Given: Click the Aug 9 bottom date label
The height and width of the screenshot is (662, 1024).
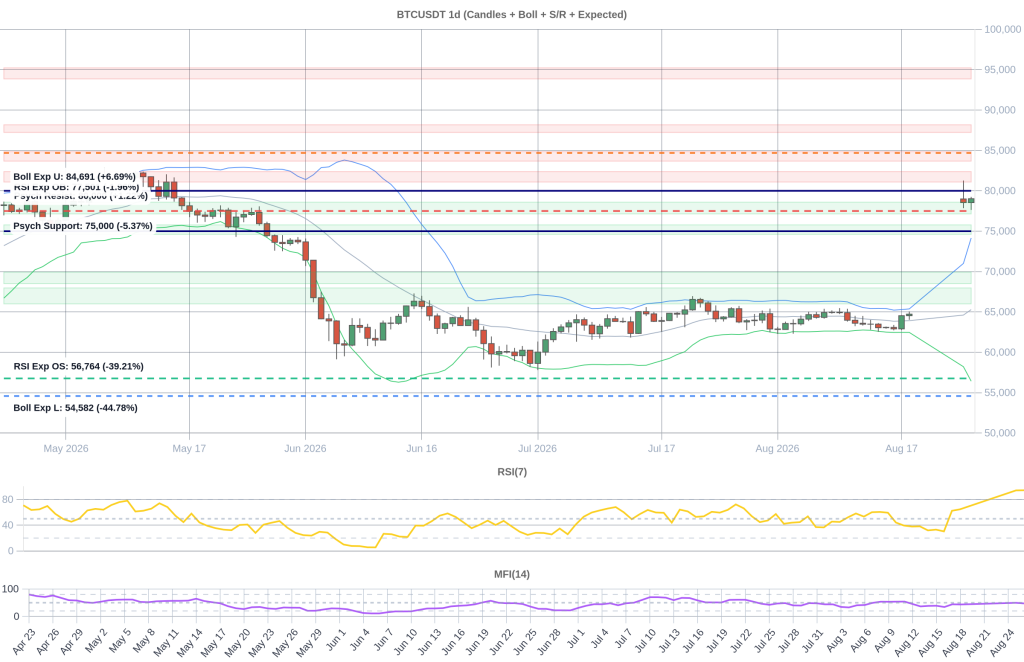Looking at the screenshot, I should [x=886, y=639].
